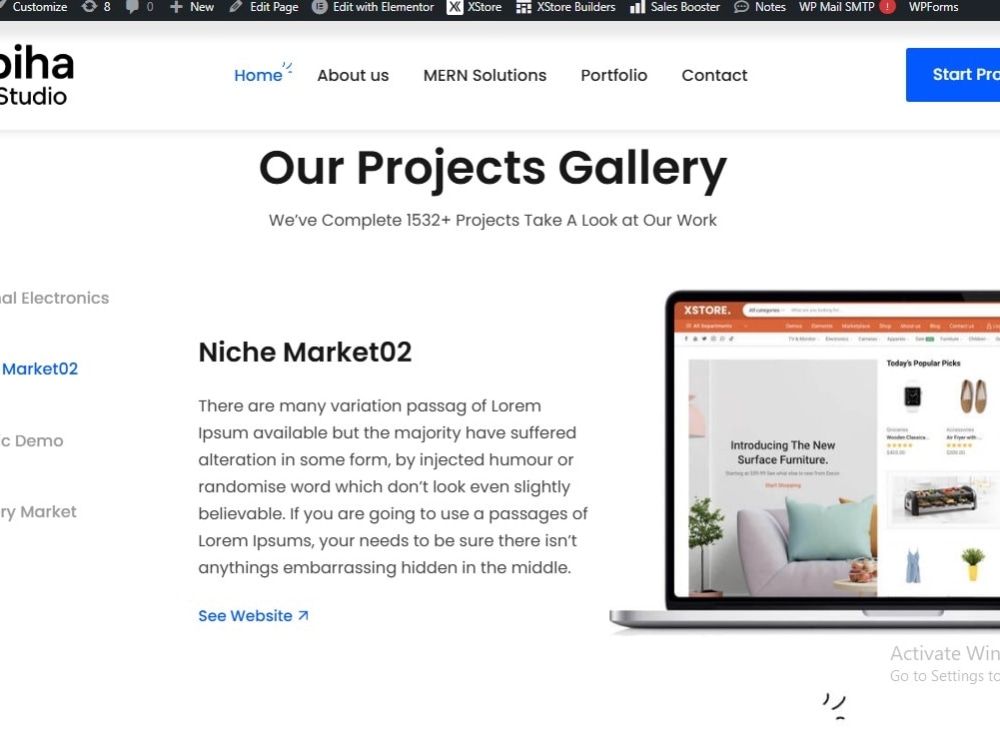
Task: Click the Notes speech bubble icon
Action: point(741,7)
